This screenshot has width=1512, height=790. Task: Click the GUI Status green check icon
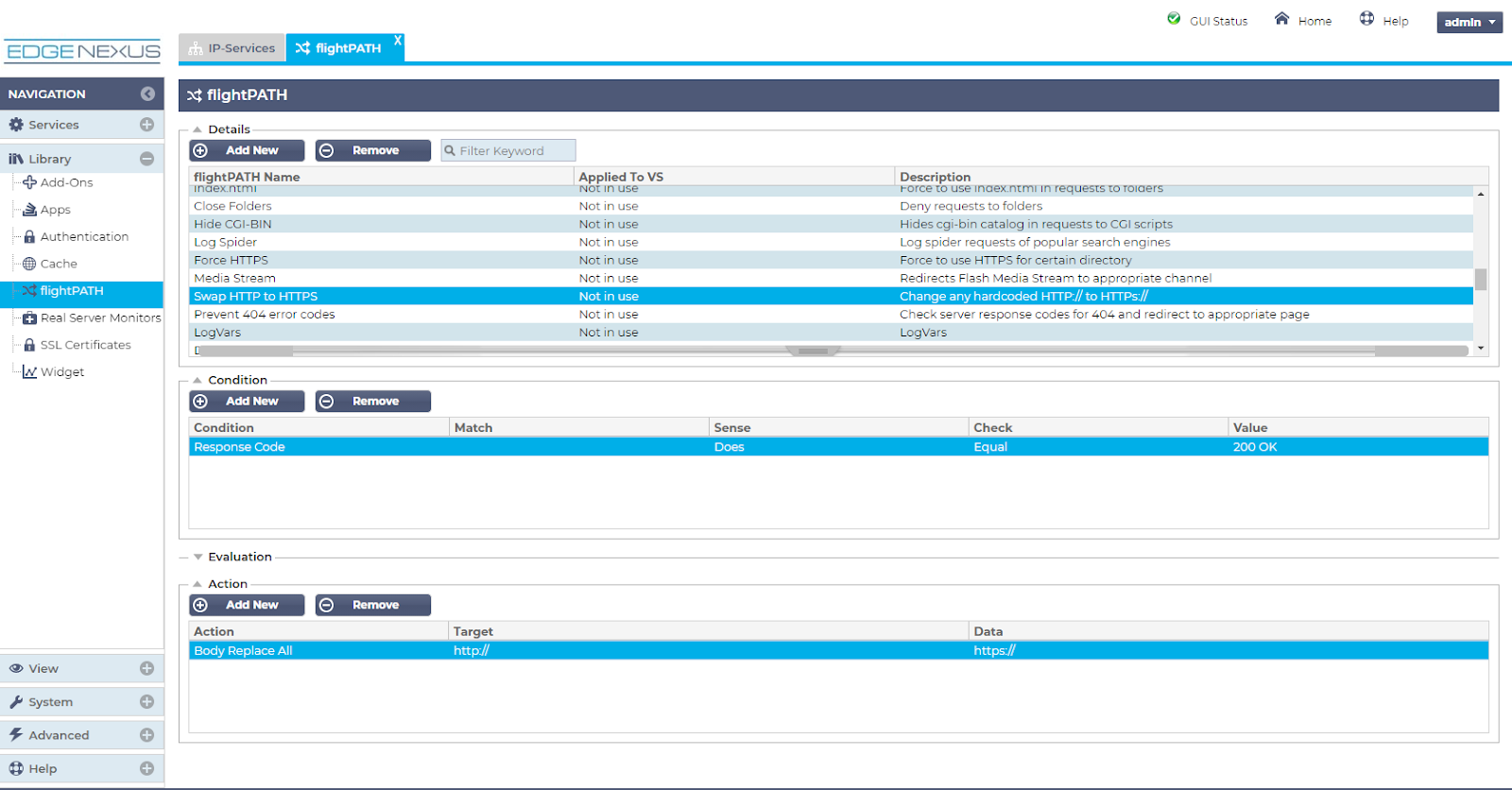(x=1174, y=19)
